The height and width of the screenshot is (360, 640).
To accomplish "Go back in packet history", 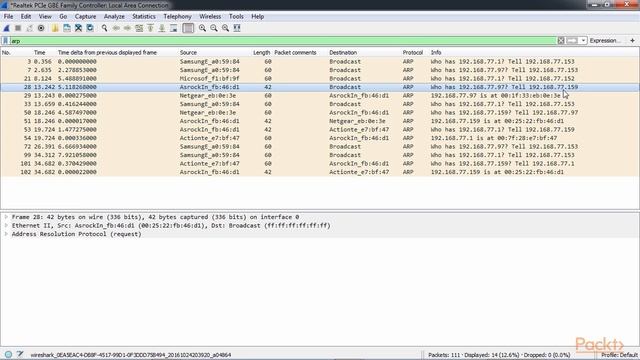I will point(116,28).
